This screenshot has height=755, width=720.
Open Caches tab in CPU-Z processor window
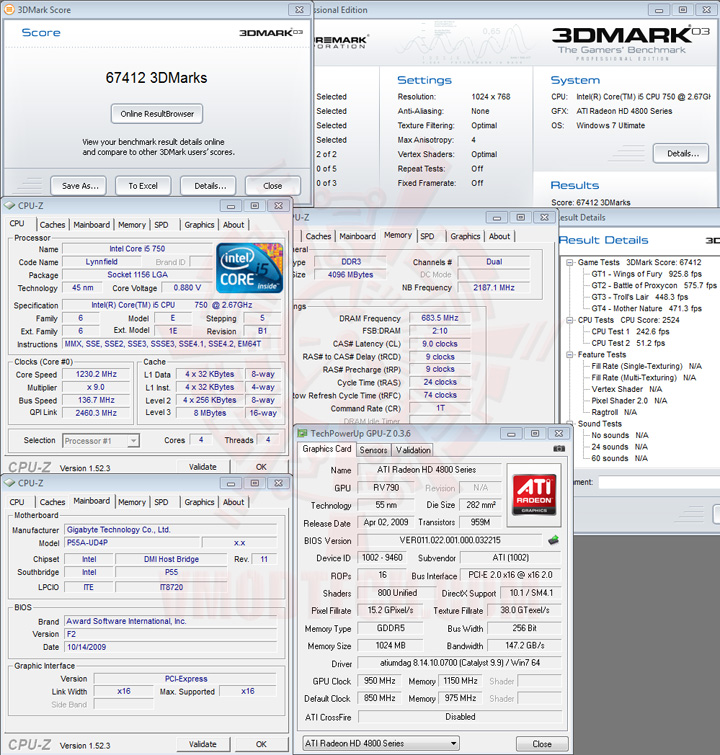52,225
